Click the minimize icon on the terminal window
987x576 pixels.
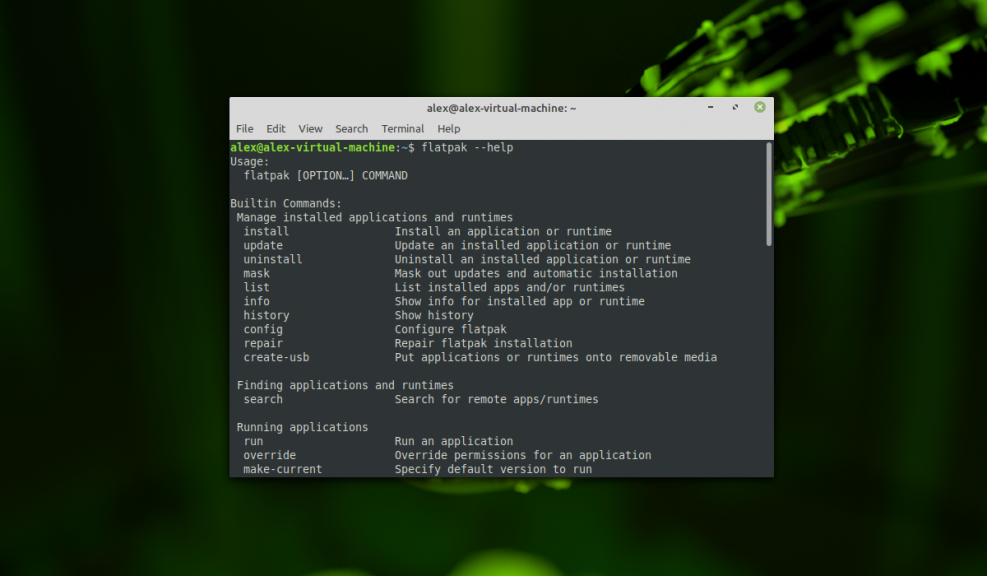[709, 107]
